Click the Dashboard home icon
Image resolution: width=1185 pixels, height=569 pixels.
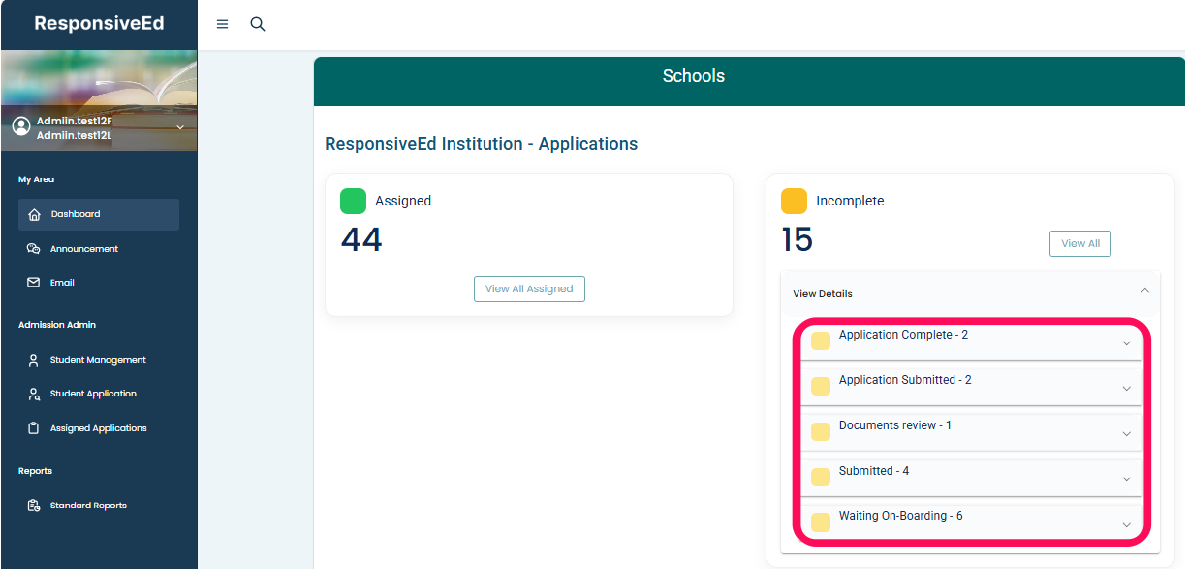pos(34,214)
